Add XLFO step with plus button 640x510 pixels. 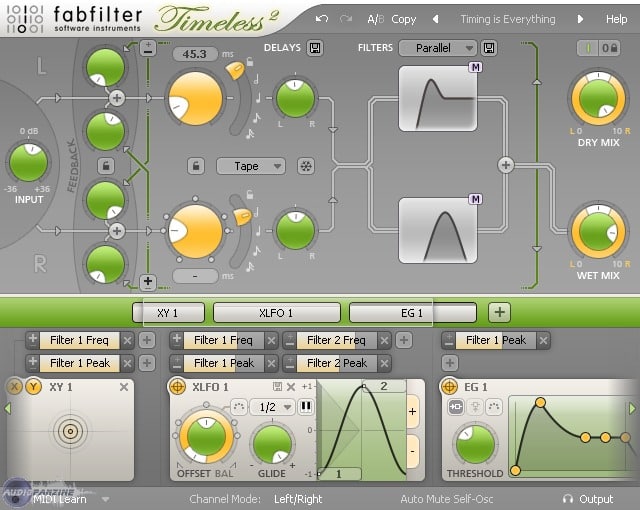pos(413,412)
